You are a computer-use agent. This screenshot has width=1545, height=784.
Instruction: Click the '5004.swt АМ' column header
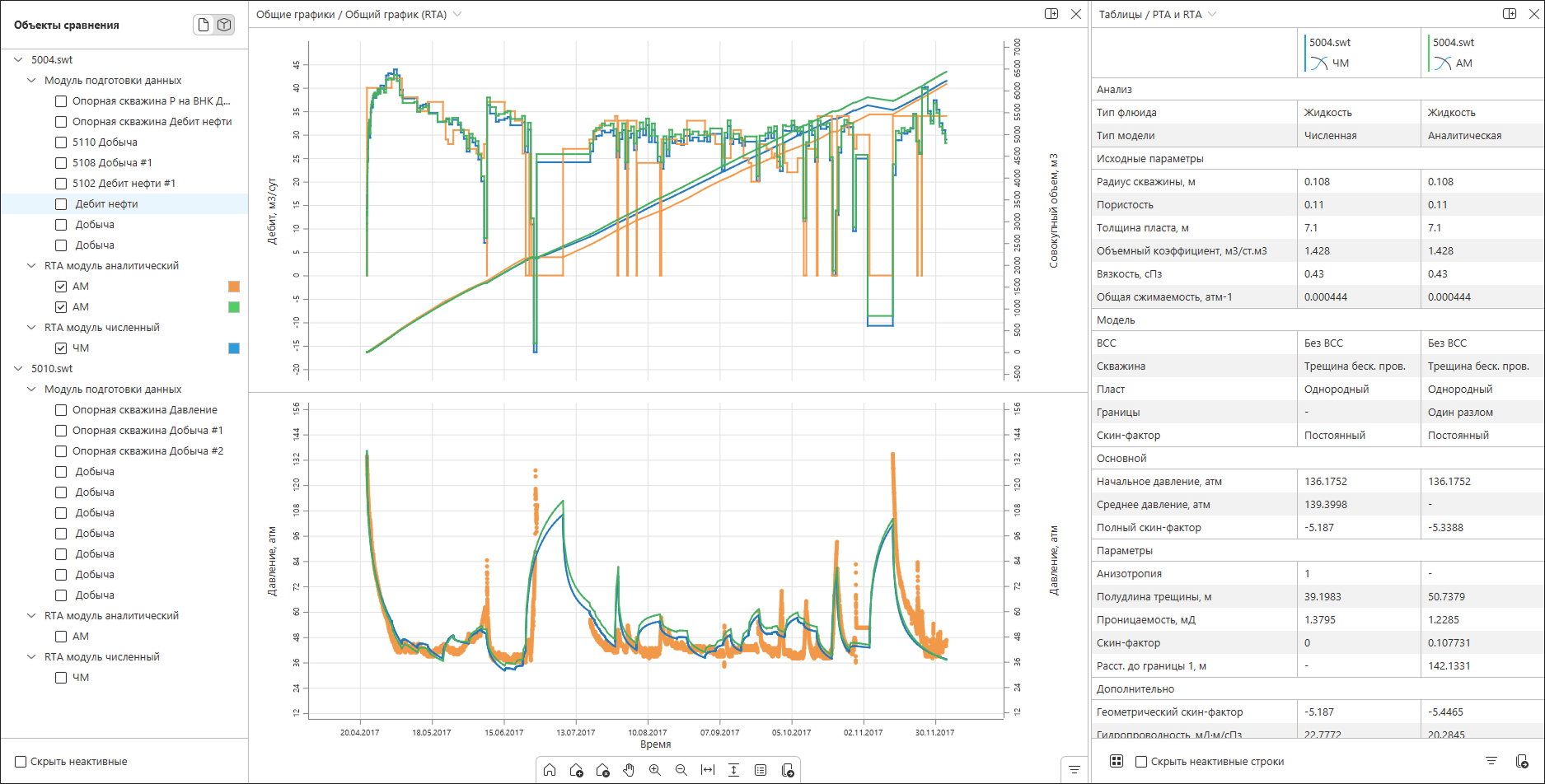(x=1482, y=53)
